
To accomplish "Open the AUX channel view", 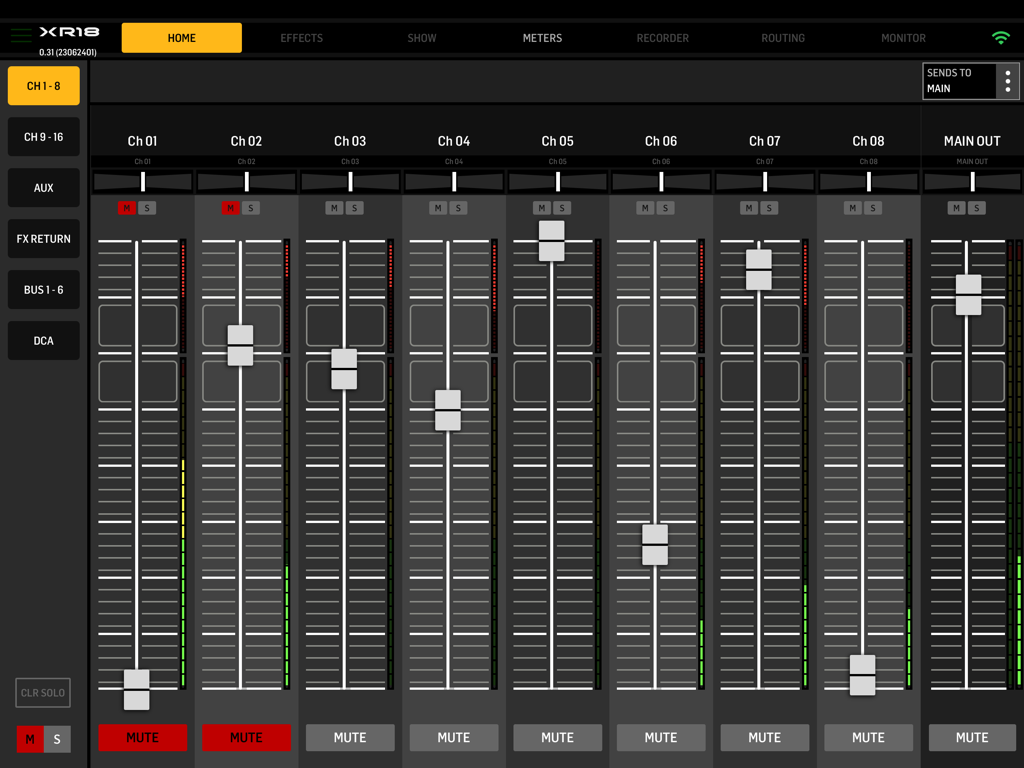I will 43,187.
